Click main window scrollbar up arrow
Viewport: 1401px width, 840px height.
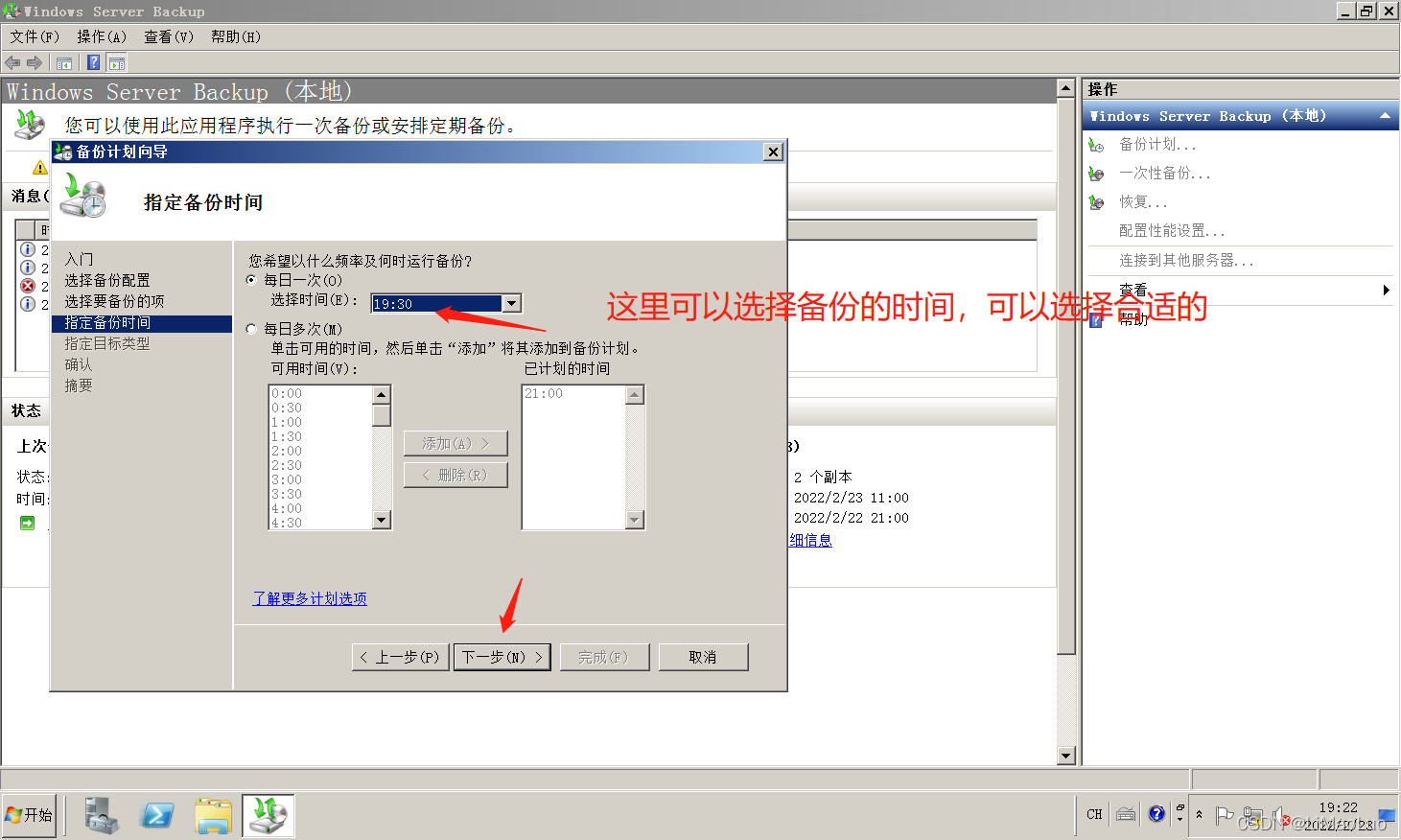(1065, 87)
